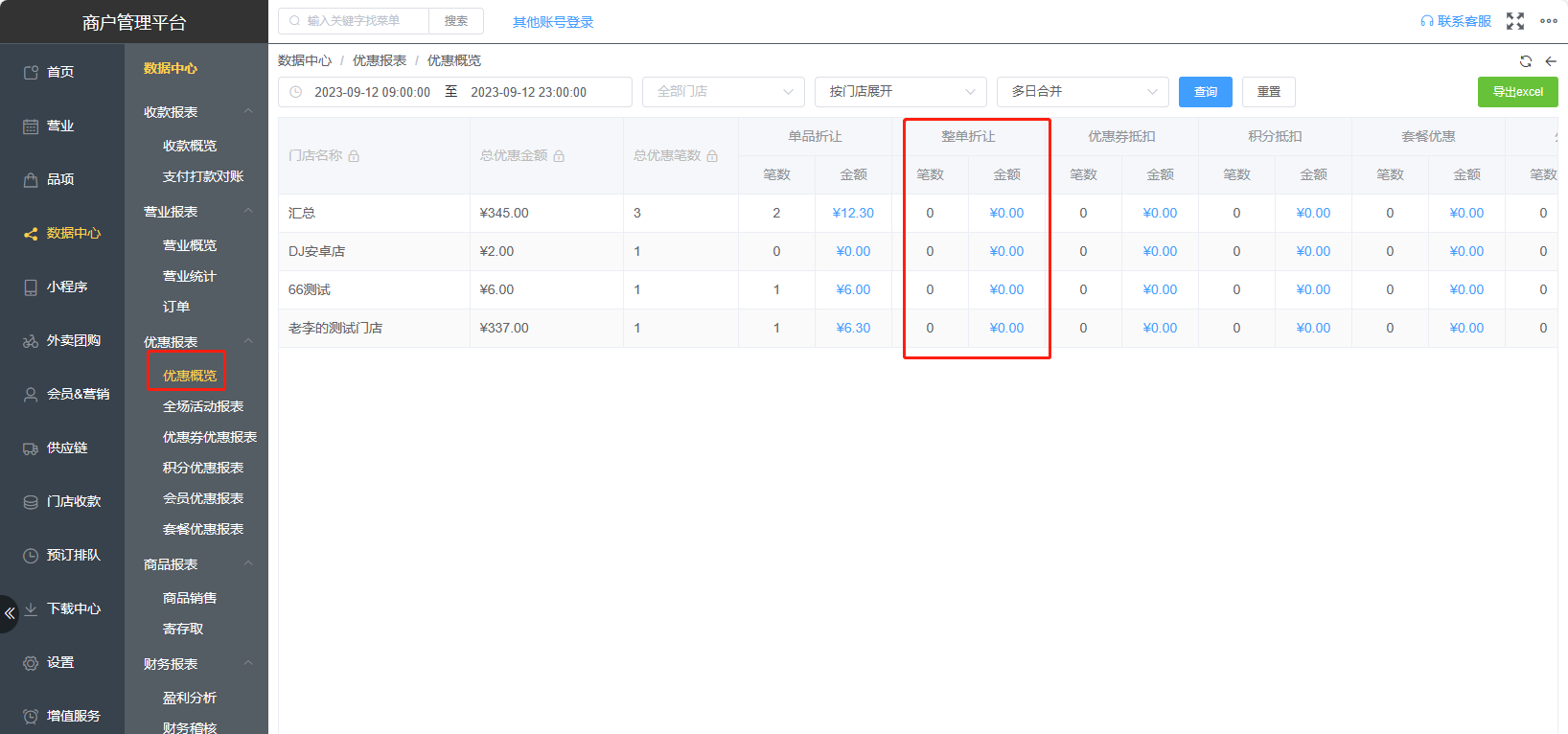1568x734 pixels.
Task: Click 其他账号登录 link
Action: pyautogui.click(x=553, y=22)
